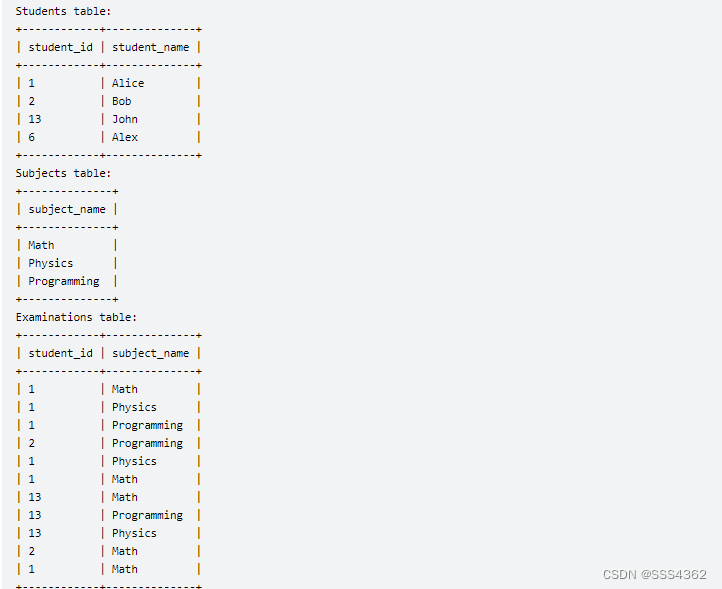This screenshot has height=589, width=722.
Task: Click the "Subjects table:" heading
Action: 63,173
